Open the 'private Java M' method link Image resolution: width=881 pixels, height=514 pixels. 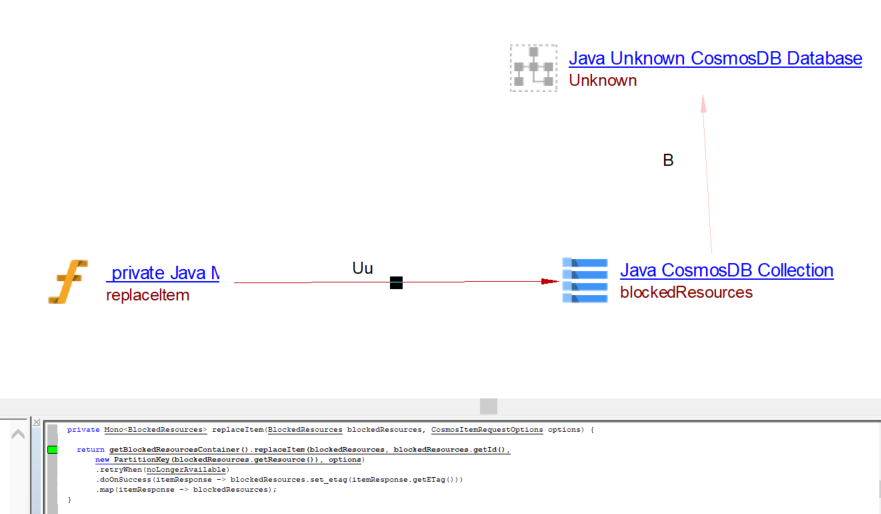coord(163,273)
